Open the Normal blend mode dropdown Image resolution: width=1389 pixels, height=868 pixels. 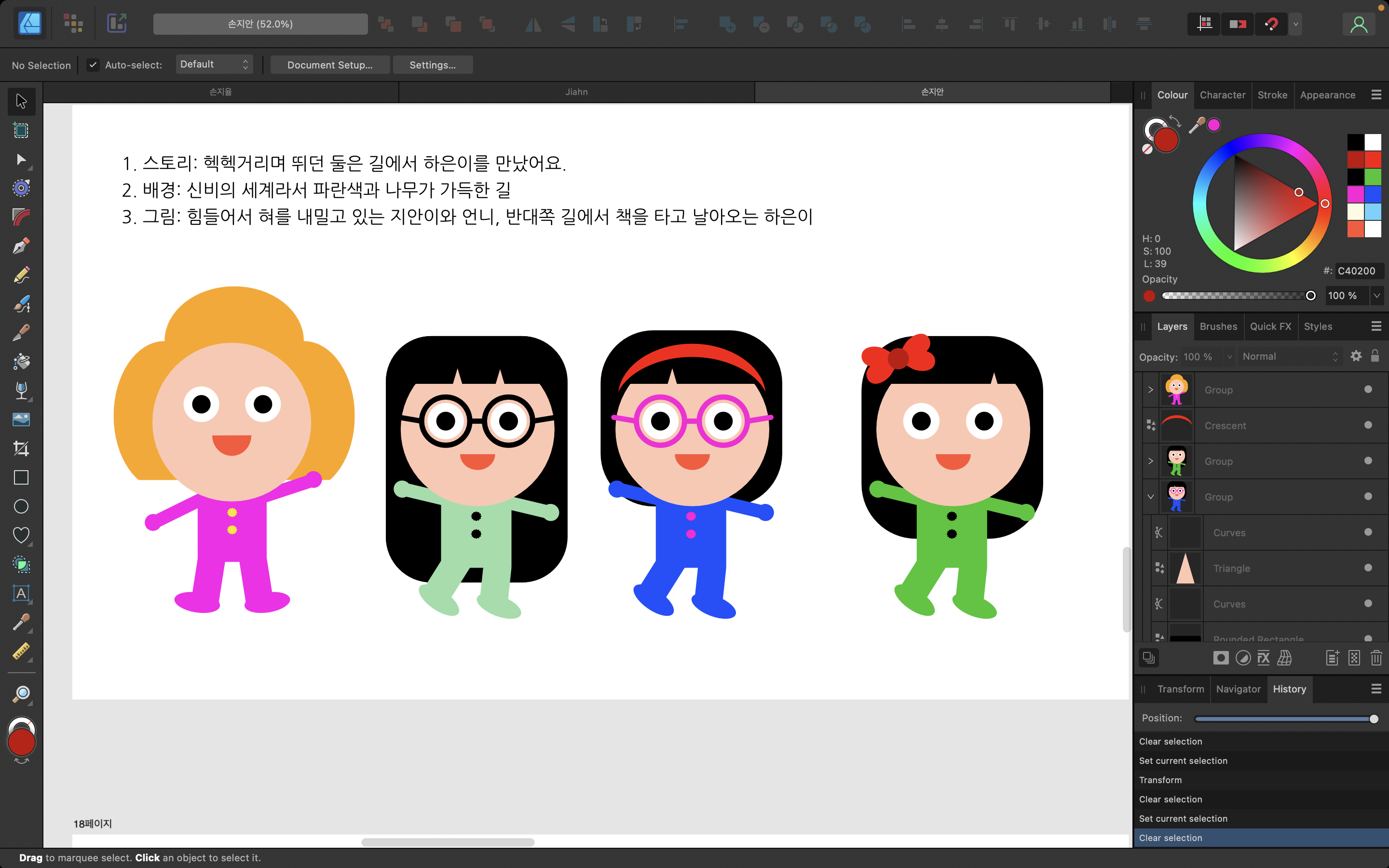click(x=1289, y=356)
